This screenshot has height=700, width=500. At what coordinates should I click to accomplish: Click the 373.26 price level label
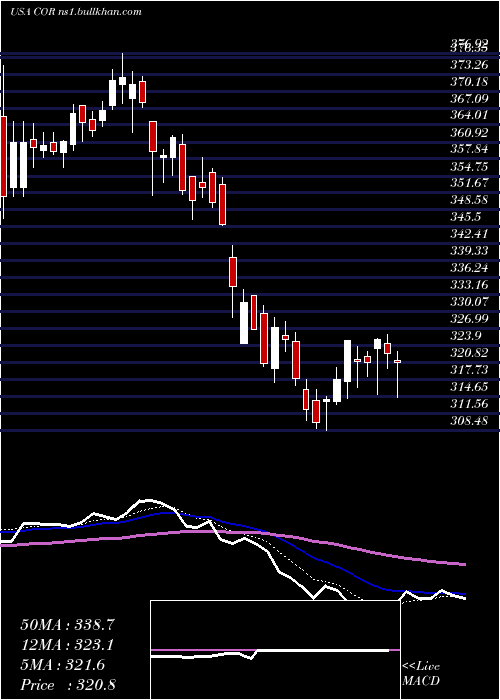pyautogui.click(x=469, y=65)
